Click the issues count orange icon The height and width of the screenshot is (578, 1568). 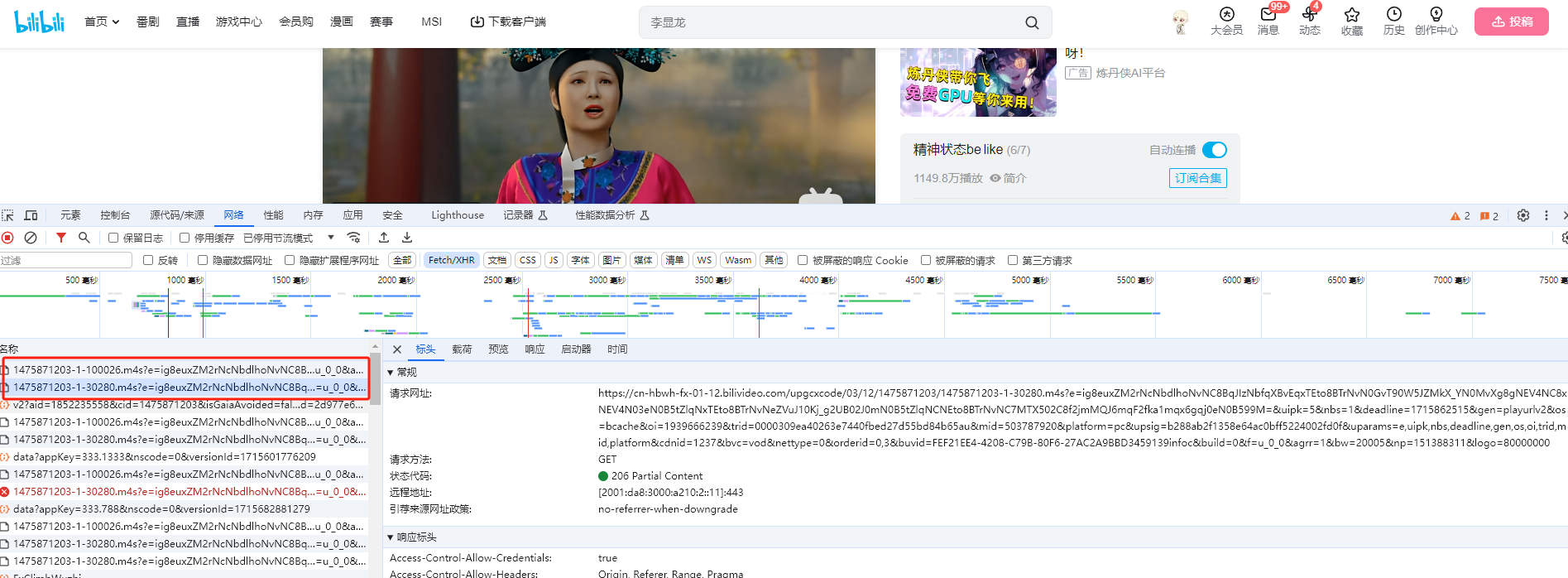[x=1484, y=216]
